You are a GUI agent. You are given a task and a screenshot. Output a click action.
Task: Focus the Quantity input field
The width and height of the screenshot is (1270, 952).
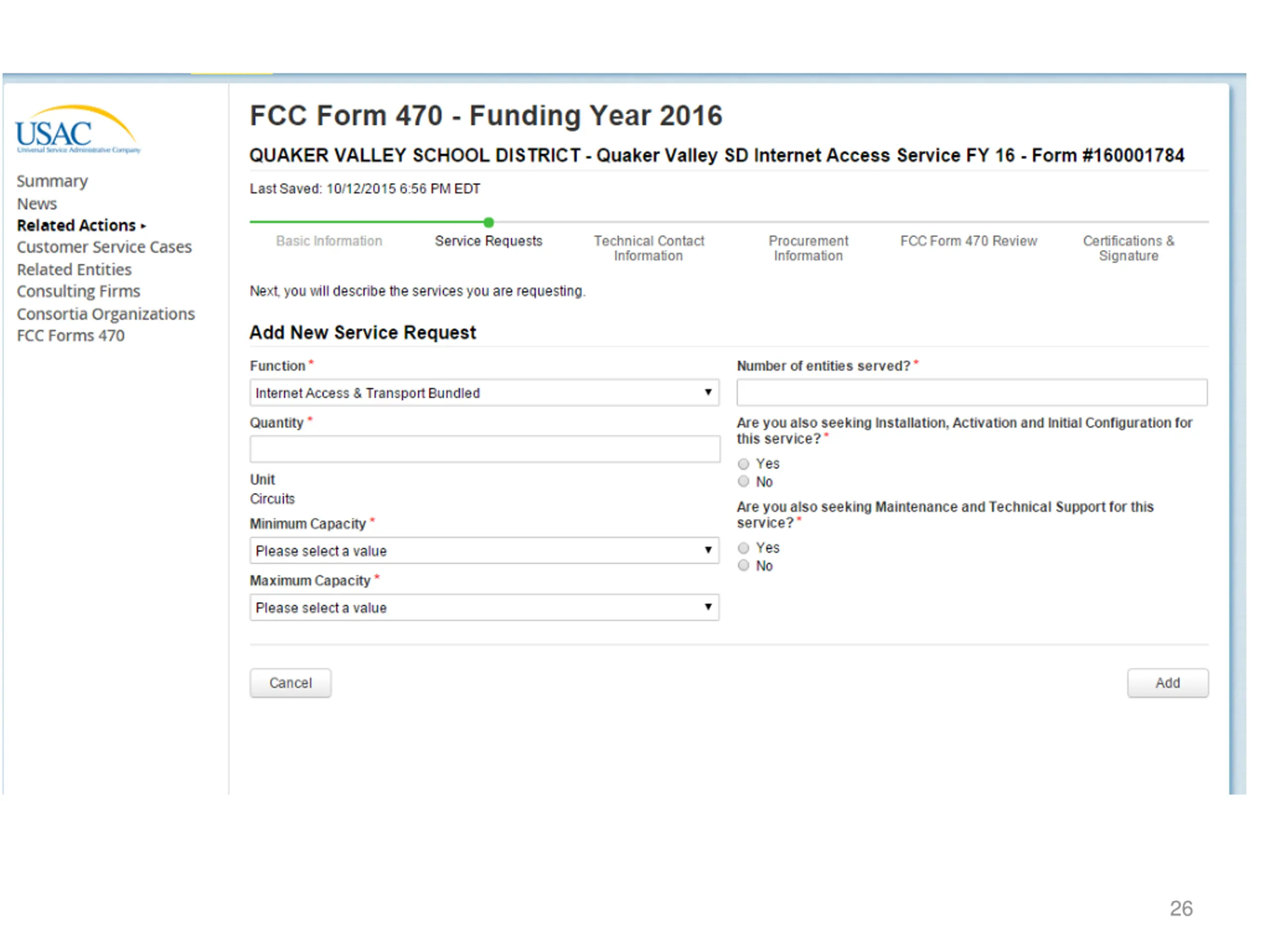485,449
